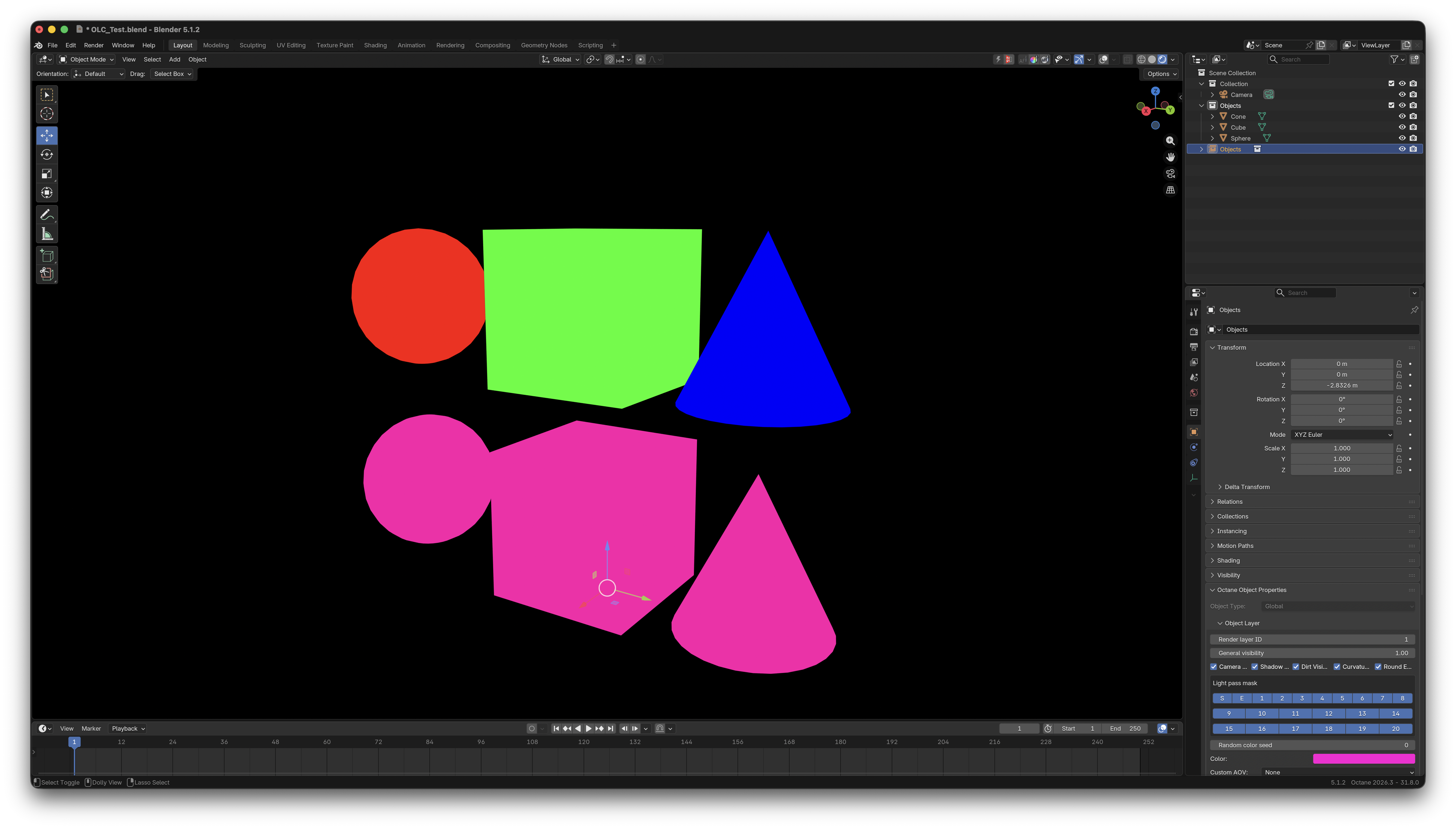
Task: Activate the 3D Cursor tool
Action: (x=47, y=114)
